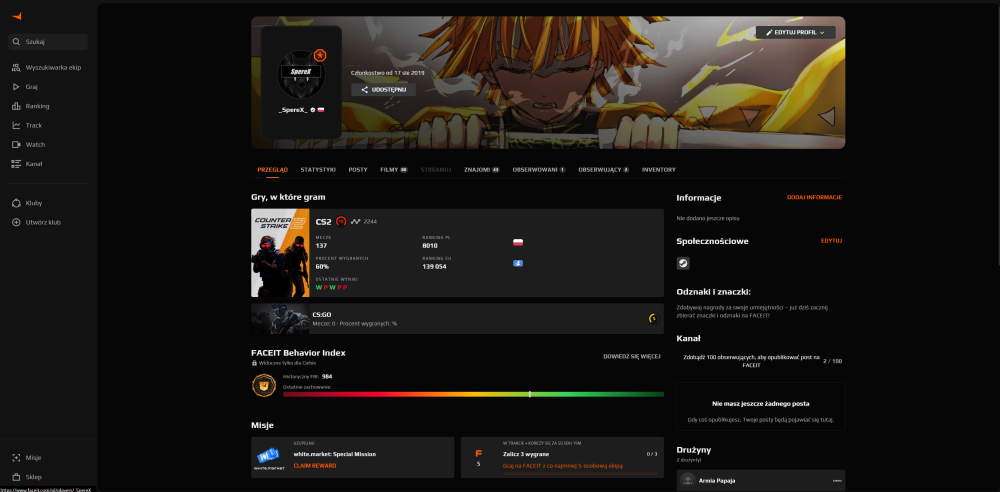Click the Poland flag for Ranking PL
The height and width of the screenshot is (492, 1000).
click(x=518, y=242)
